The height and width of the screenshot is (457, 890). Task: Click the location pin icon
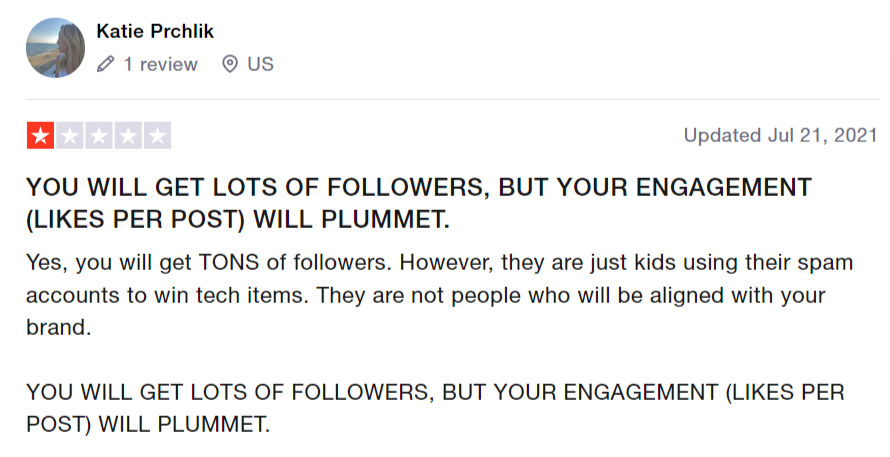[230, 64]
